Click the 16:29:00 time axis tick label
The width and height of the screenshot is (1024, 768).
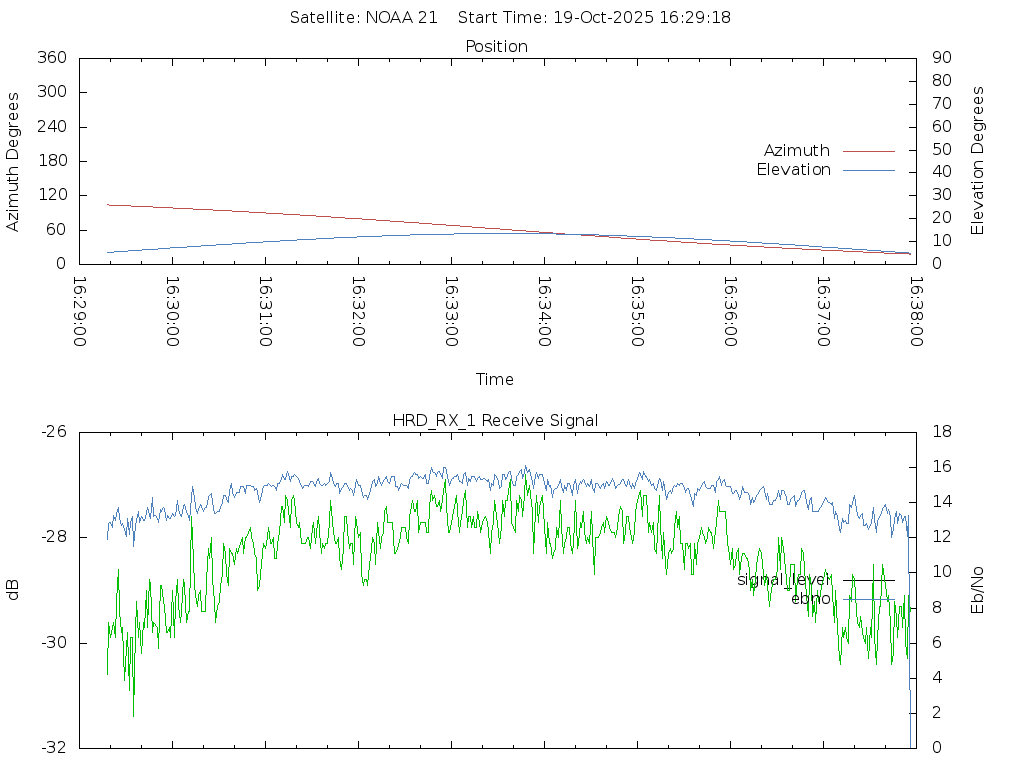[x=80, y=311]
